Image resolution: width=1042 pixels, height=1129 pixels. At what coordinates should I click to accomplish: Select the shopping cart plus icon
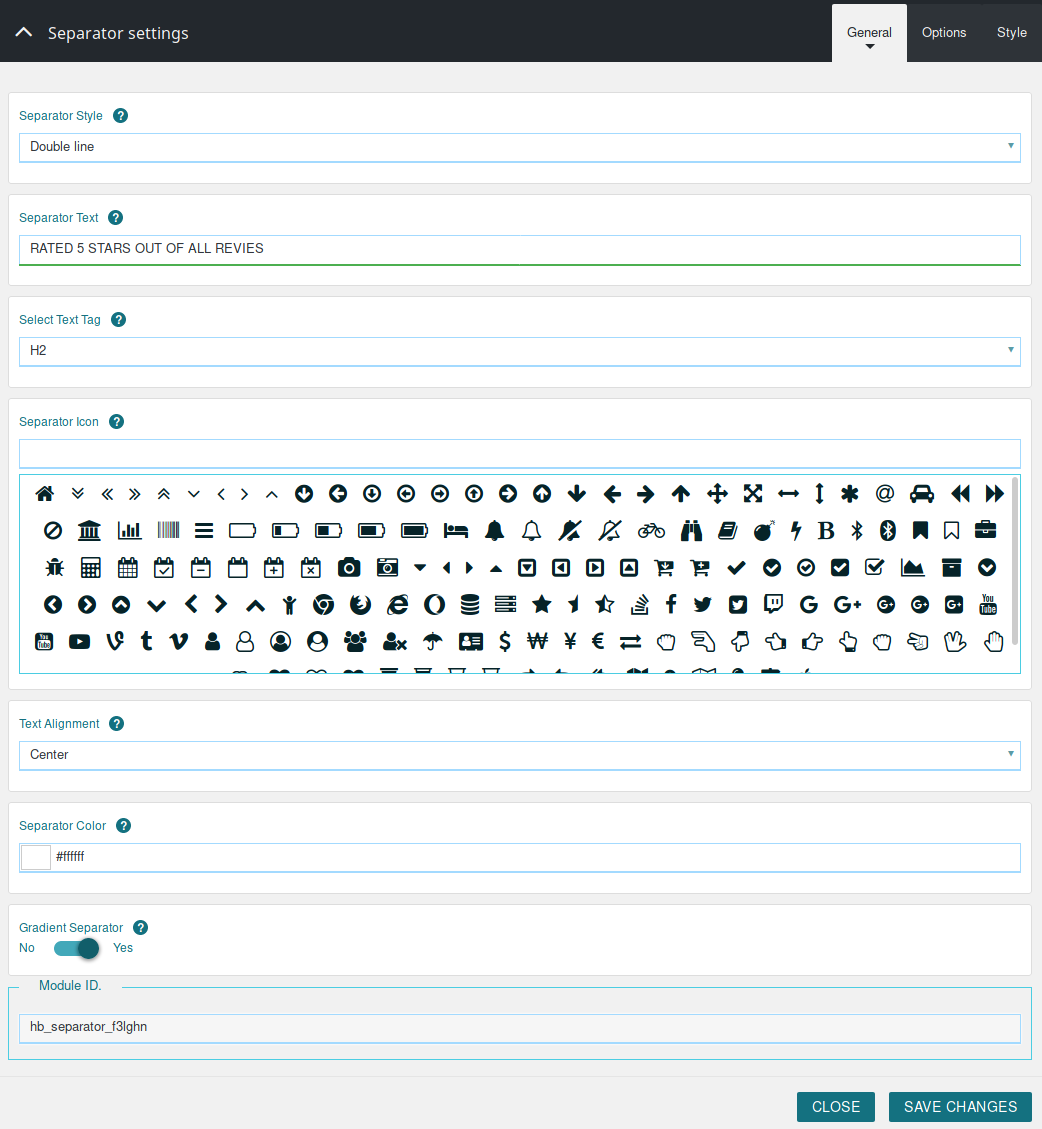[700, 567]
